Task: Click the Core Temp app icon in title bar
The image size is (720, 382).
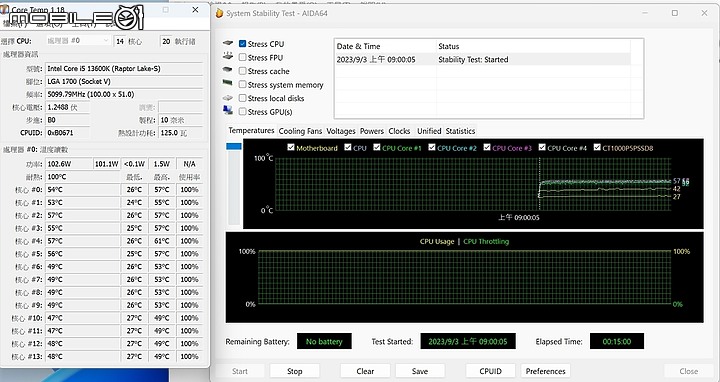Action: 4,9
